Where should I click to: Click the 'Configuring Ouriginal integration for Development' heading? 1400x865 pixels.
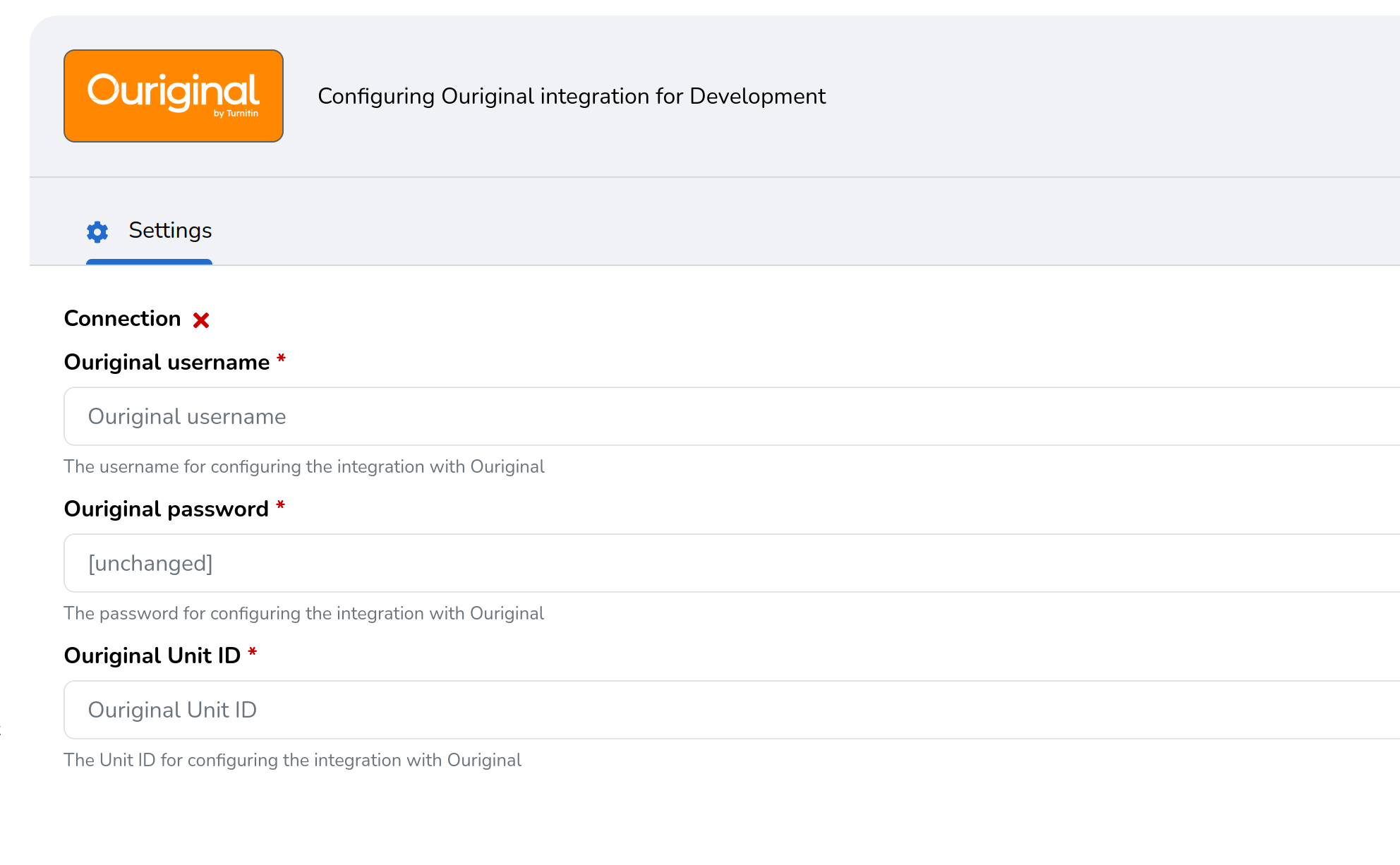pyautogui.click(x=572, y=96)
